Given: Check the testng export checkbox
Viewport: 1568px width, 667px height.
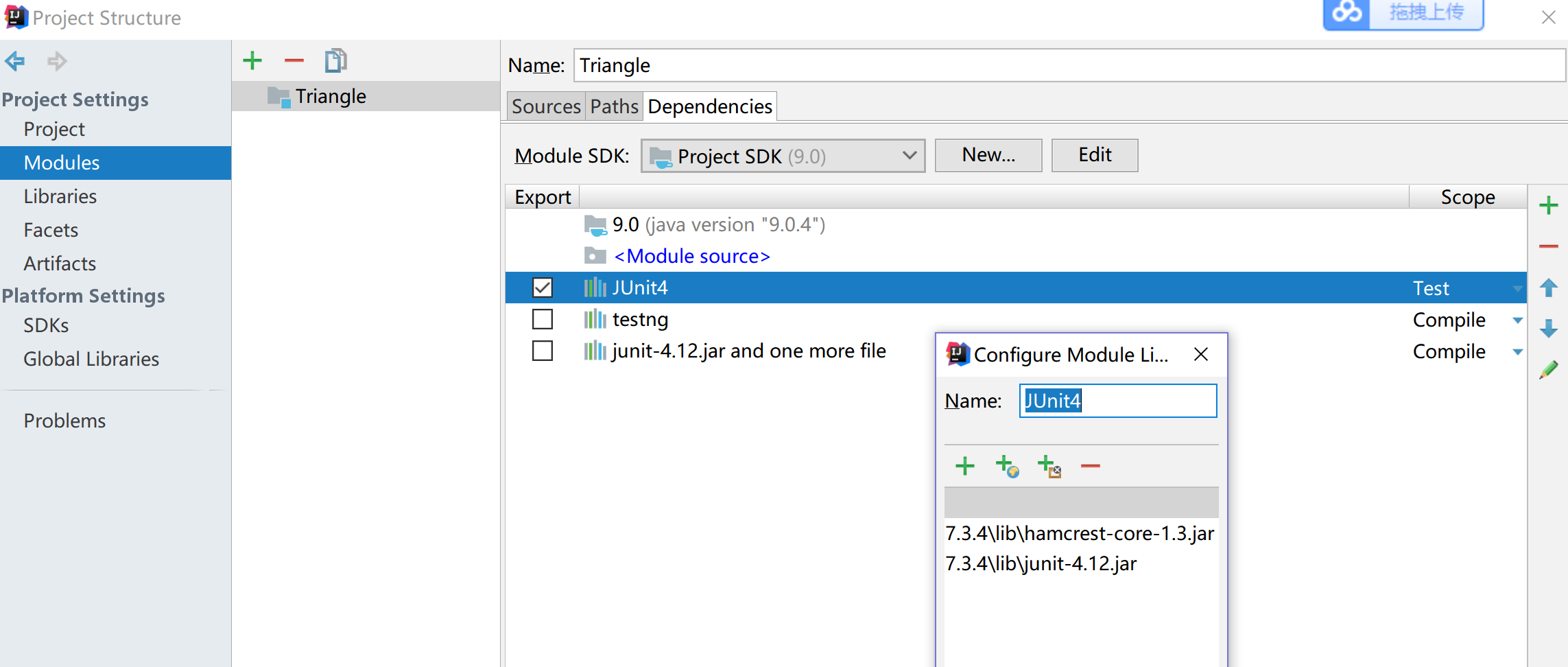Looking at the screenshot, I should coord(542,319).
